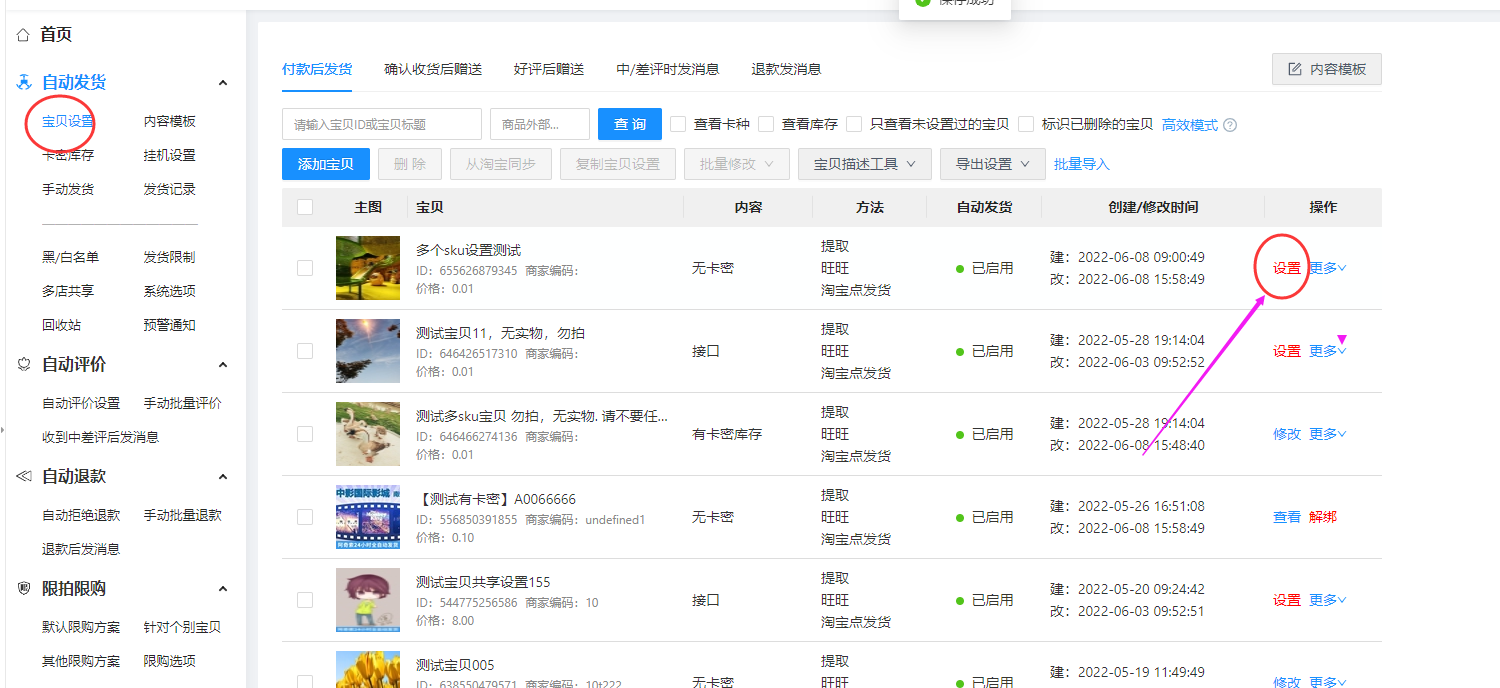
Task: Open thumbnail of 【测试有卡密】A0066666
Action: point(368,517)
